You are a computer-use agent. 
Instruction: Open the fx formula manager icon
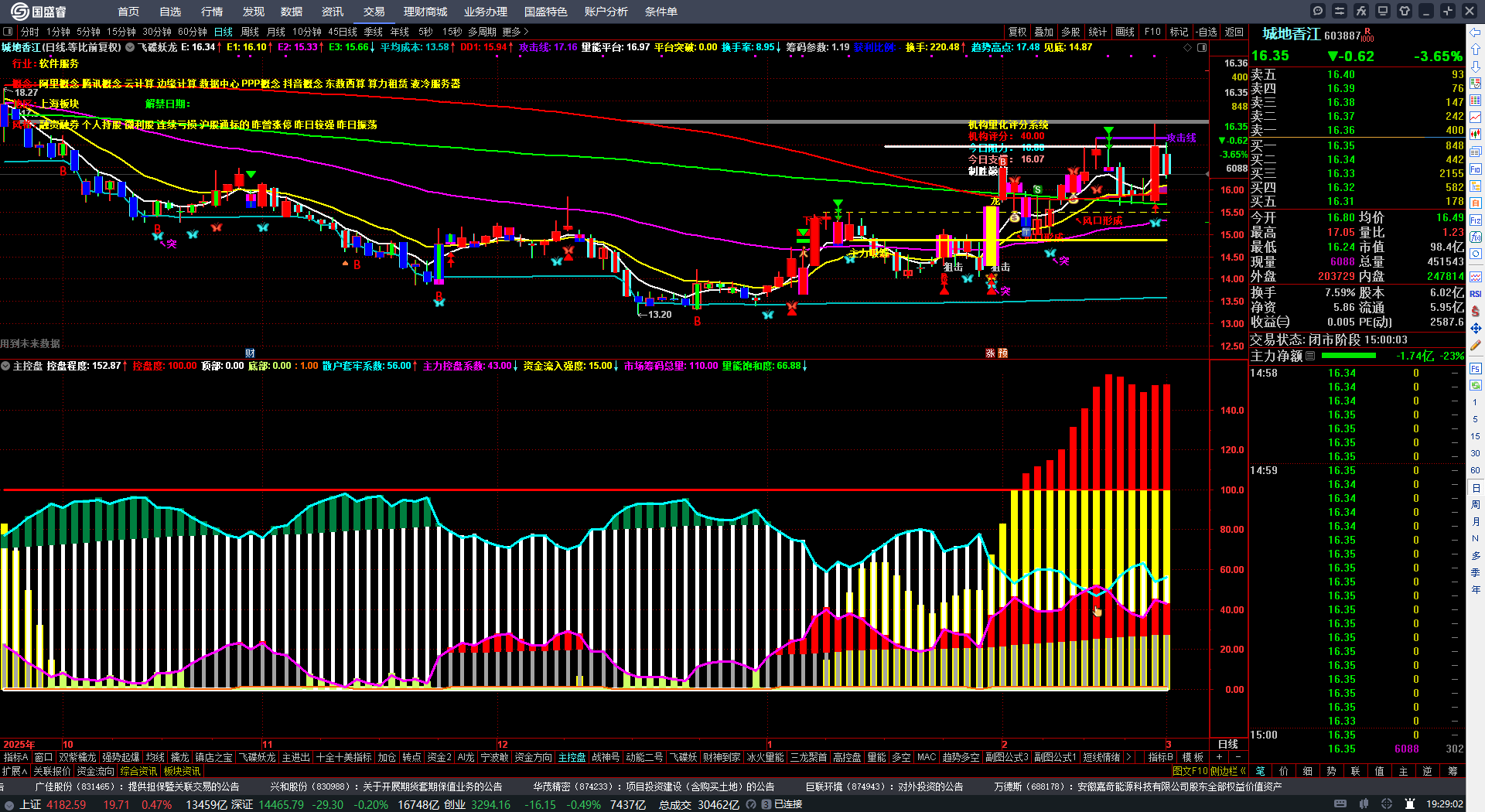1361,11
